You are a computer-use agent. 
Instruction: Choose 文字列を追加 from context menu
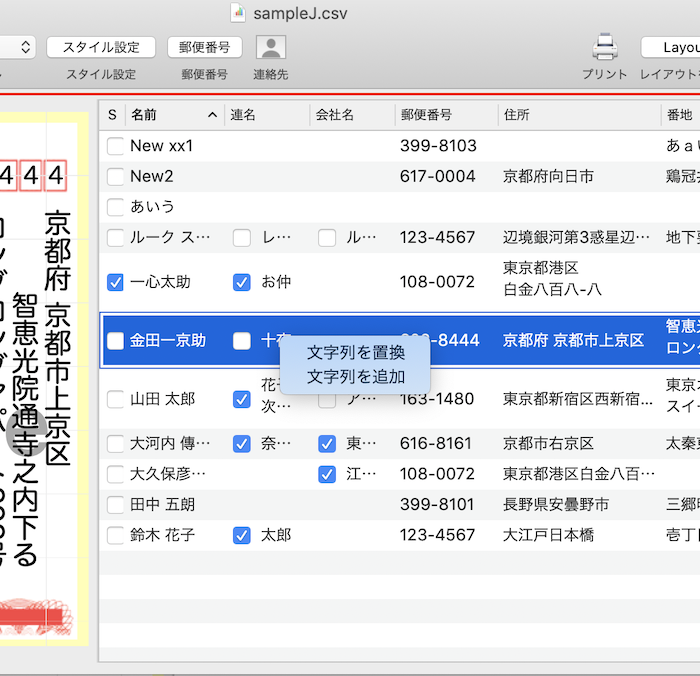[355, 377]
